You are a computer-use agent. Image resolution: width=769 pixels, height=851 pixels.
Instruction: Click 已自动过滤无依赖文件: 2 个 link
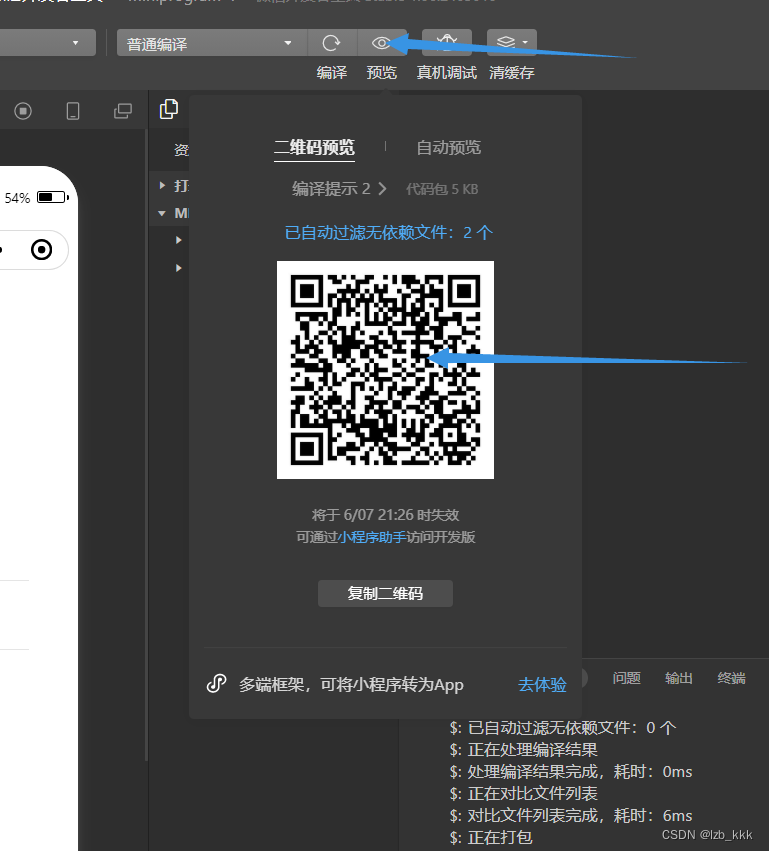[389, 232]
